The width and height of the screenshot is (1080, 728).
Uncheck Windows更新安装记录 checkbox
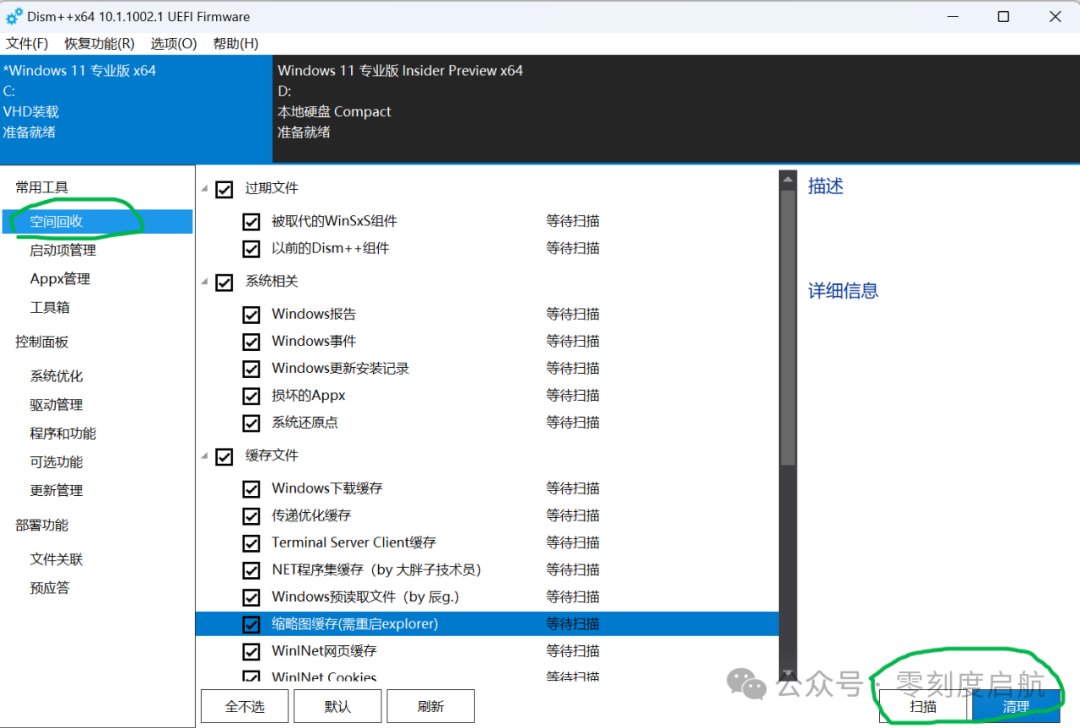(251, 369)
